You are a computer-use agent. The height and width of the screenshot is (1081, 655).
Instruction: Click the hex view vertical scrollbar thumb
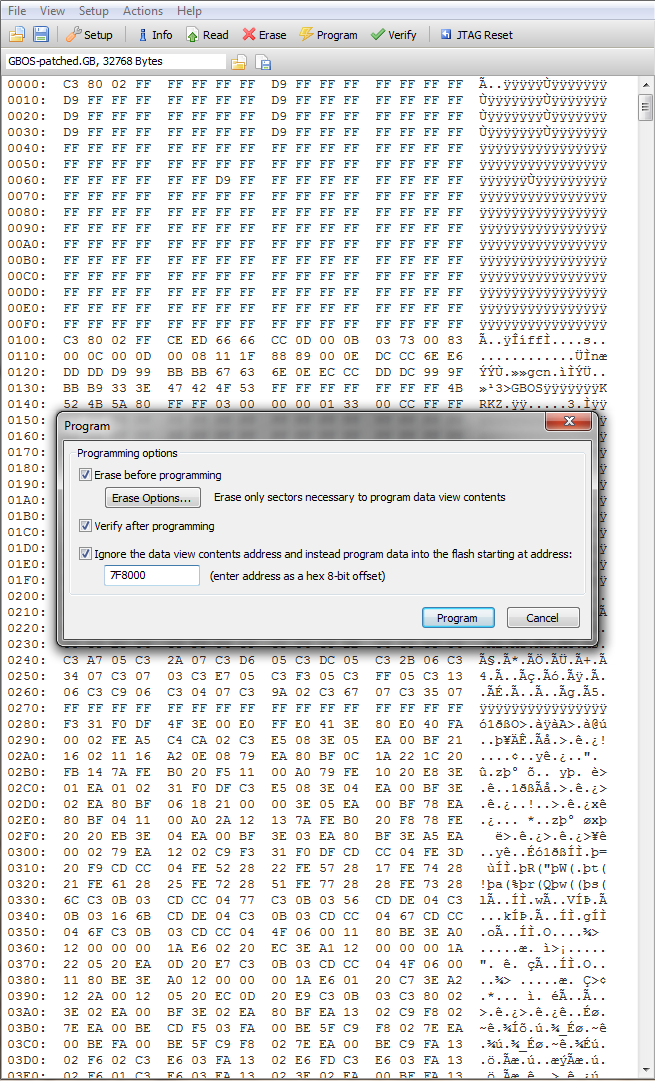(646, 107)
